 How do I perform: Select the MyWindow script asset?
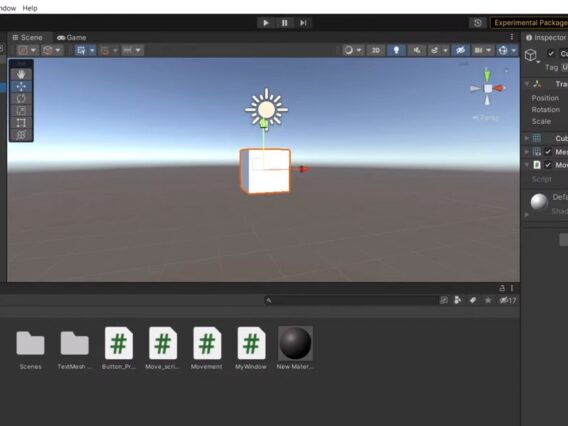coord(251,349)
